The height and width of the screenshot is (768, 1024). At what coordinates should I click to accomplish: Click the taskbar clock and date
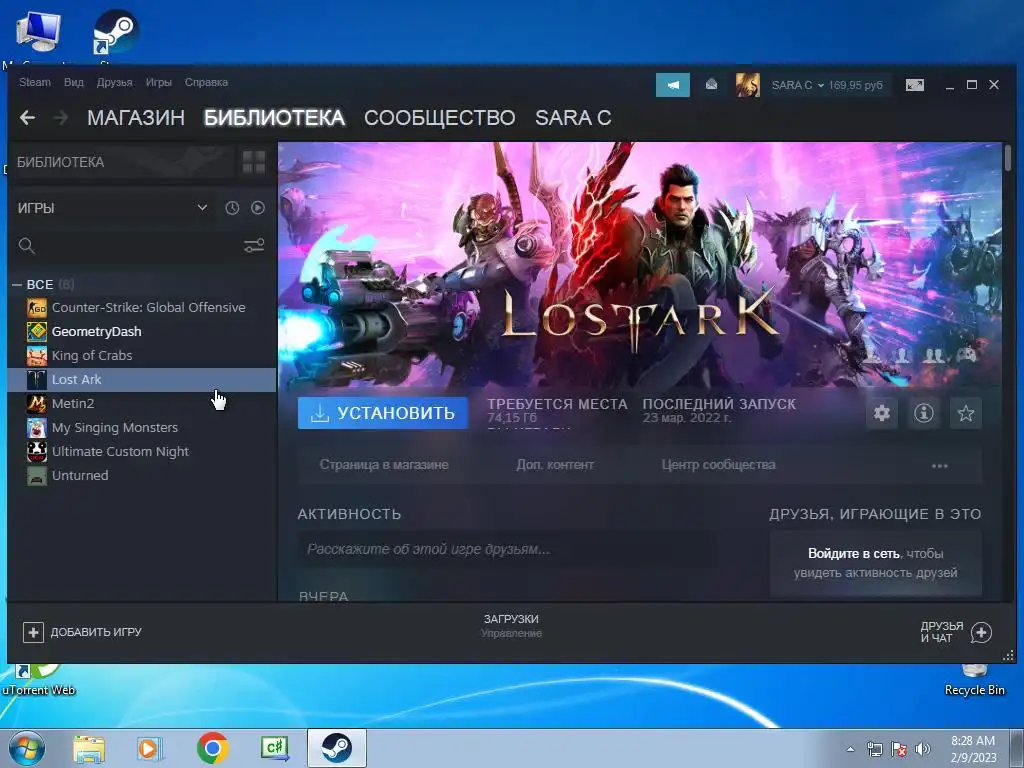(973, 749)
